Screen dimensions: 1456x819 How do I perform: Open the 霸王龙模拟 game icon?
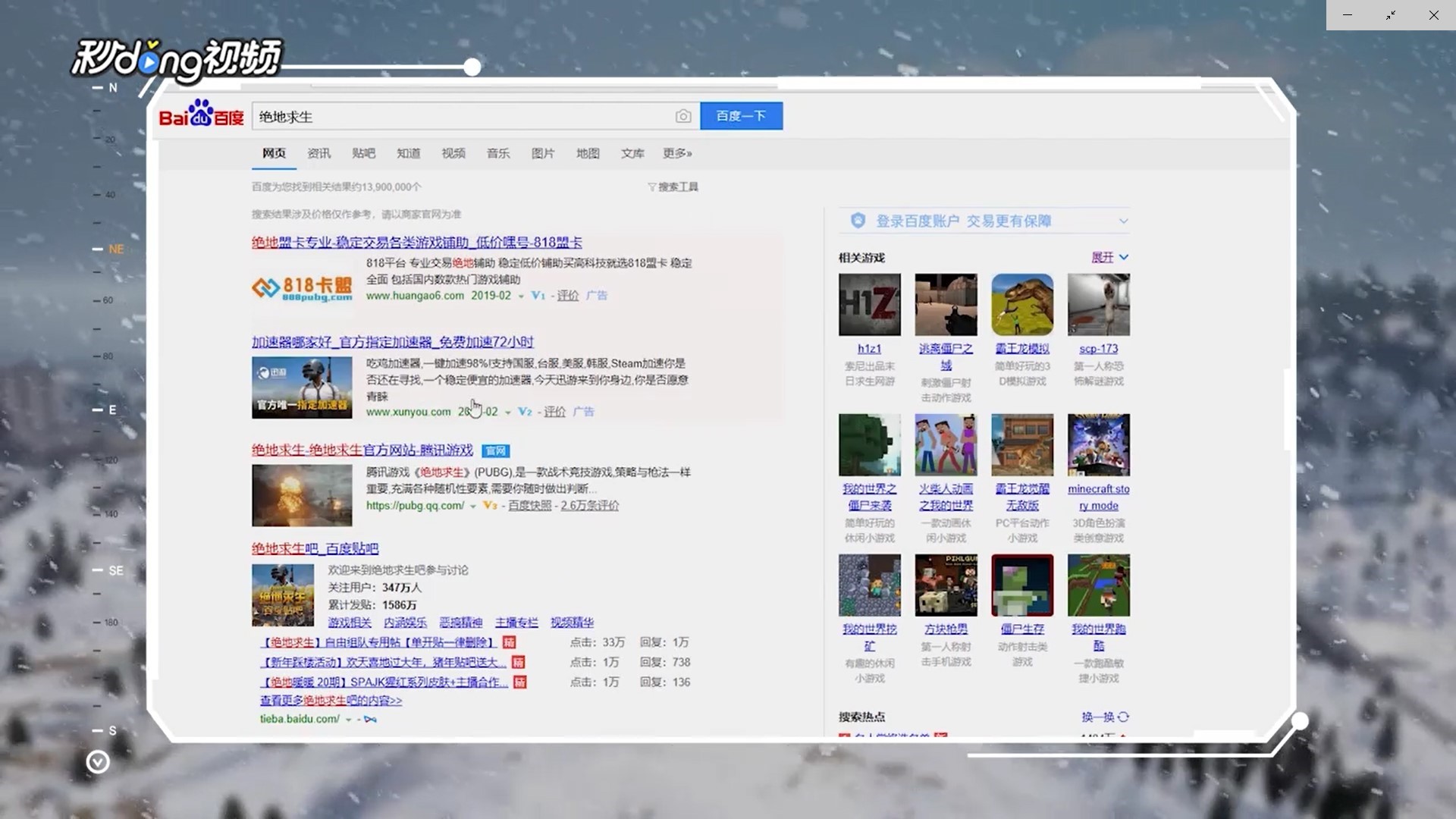(1022, 305)
